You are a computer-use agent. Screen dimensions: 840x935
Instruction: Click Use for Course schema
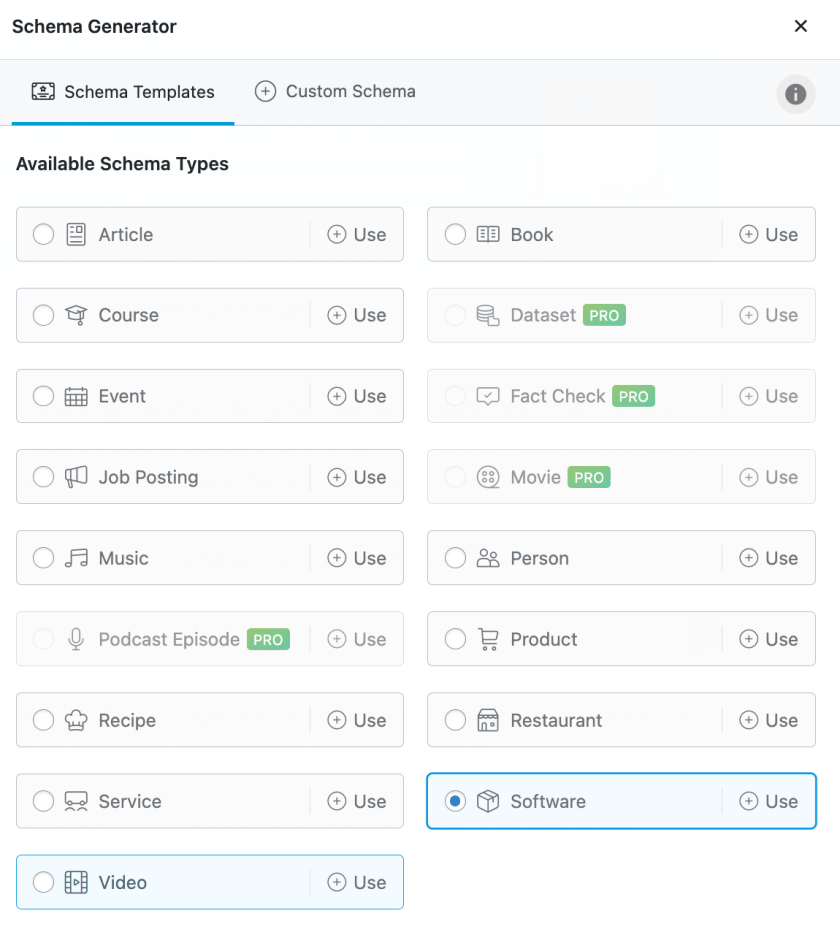click(x=357, y=315)
